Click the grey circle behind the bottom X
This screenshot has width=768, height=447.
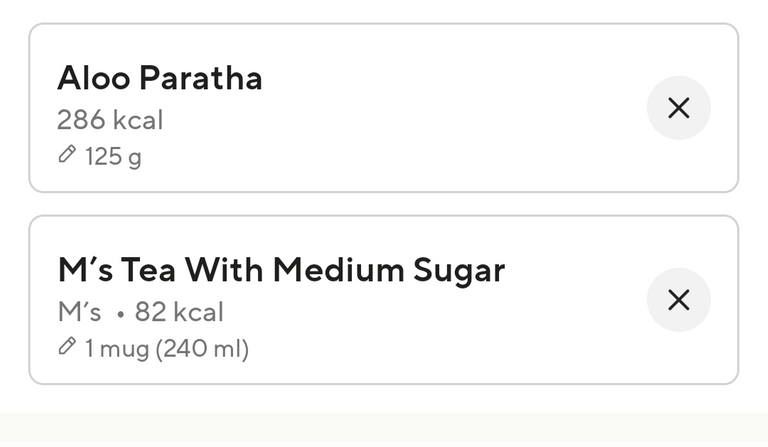678,300
